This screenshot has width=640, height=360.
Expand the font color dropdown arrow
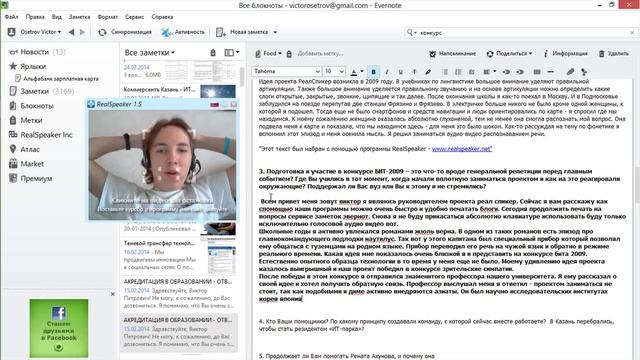362,72
